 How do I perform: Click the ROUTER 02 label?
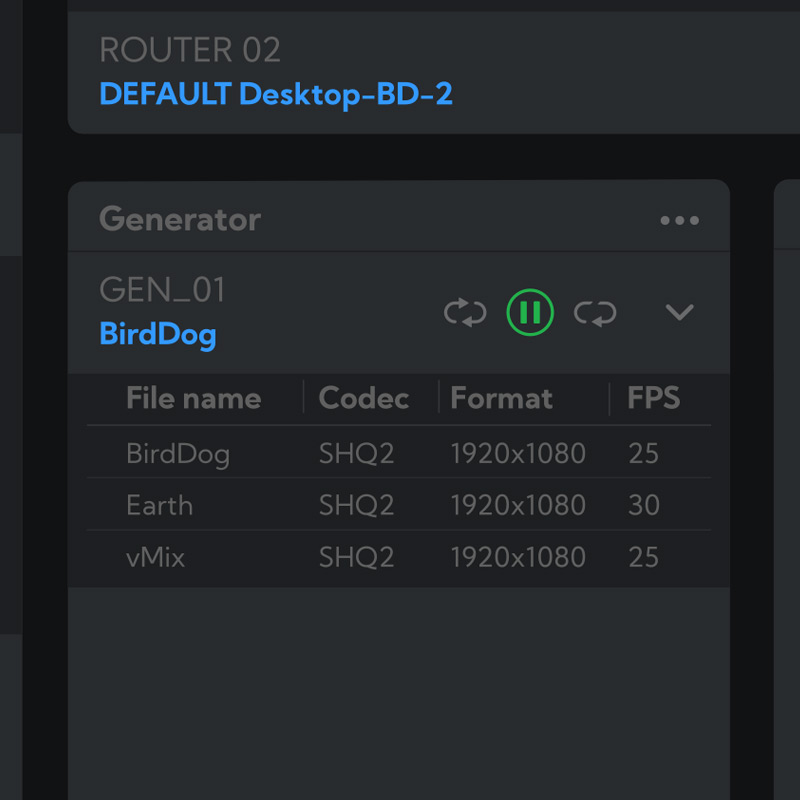pos(190,49)
